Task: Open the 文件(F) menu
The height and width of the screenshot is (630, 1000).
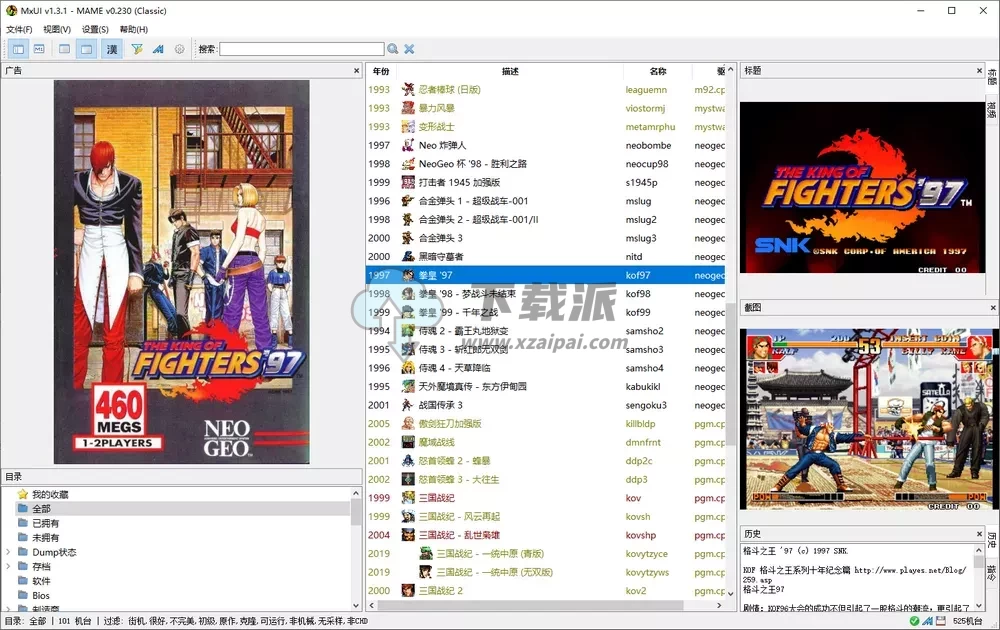Action: (19, 29)
